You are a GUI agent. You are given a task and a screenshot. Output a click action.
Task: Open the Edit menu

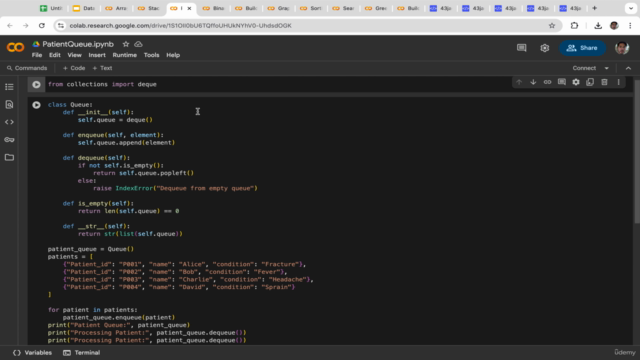(x=55, y=55)
